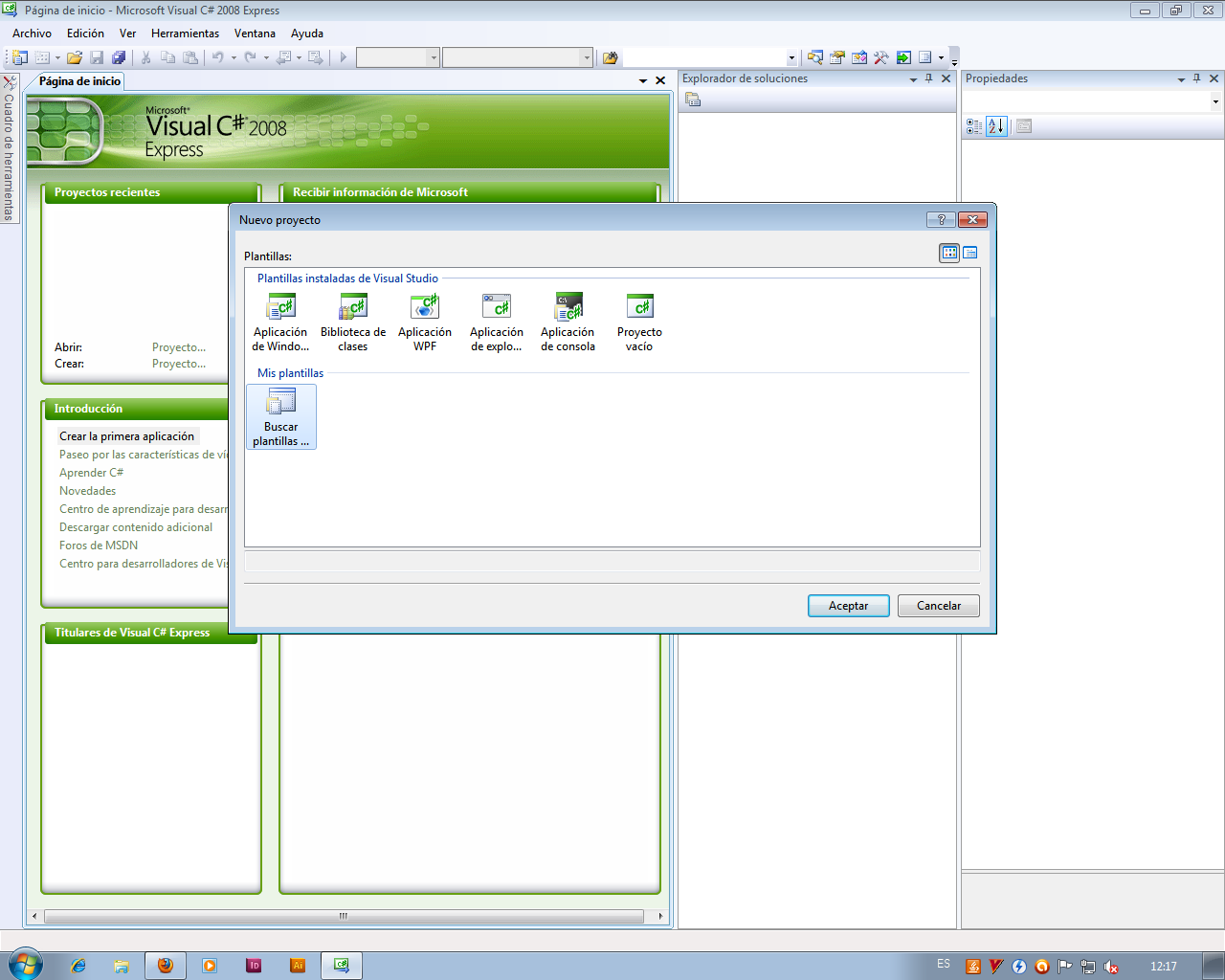The width and height of the screenshot is (1225, 980).
Task: Open the solution platforms combo box
Action: point(518,57)
